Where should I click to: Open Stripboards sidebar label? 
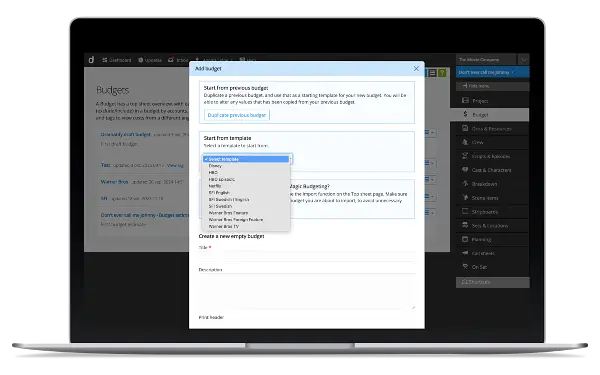click(484, 212)
